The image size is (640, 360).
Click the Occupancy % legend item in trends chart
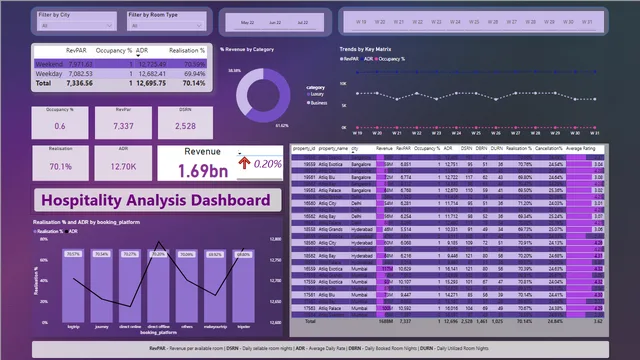(390, 59)
